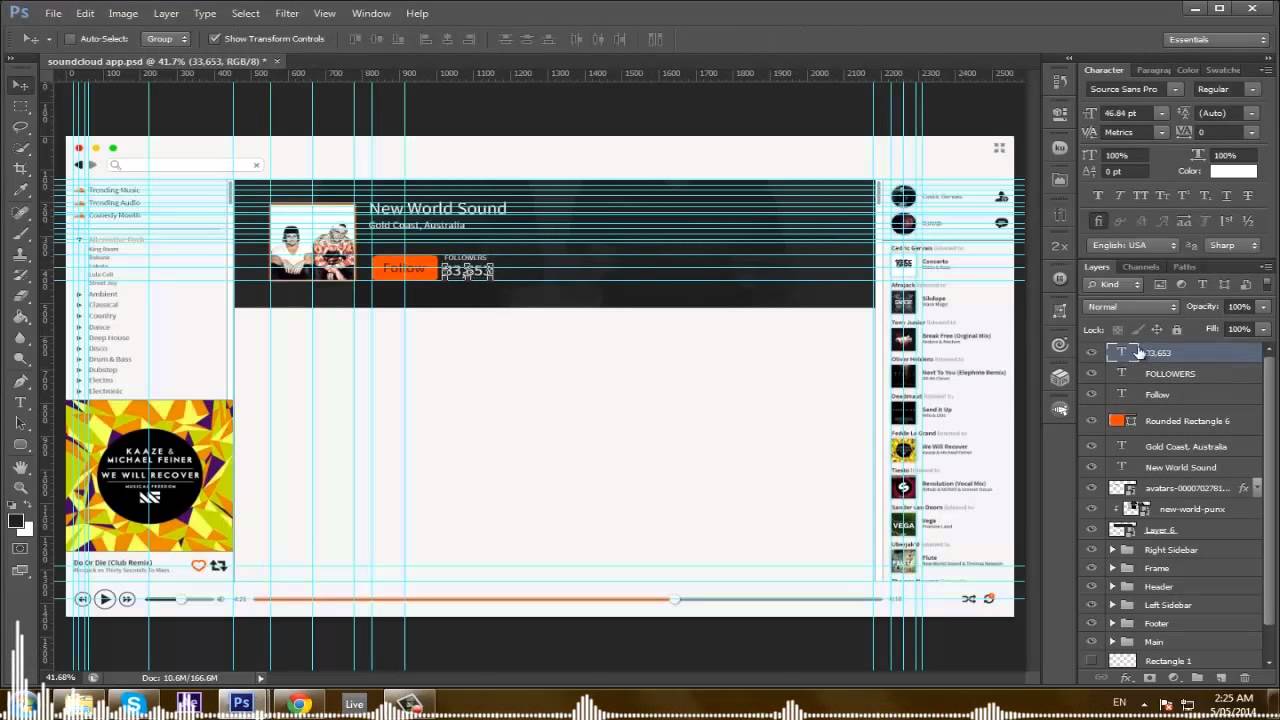This screenshot has height=720, width=1280.
Task: Select the Lasso tool
Action: pos(20,127)
